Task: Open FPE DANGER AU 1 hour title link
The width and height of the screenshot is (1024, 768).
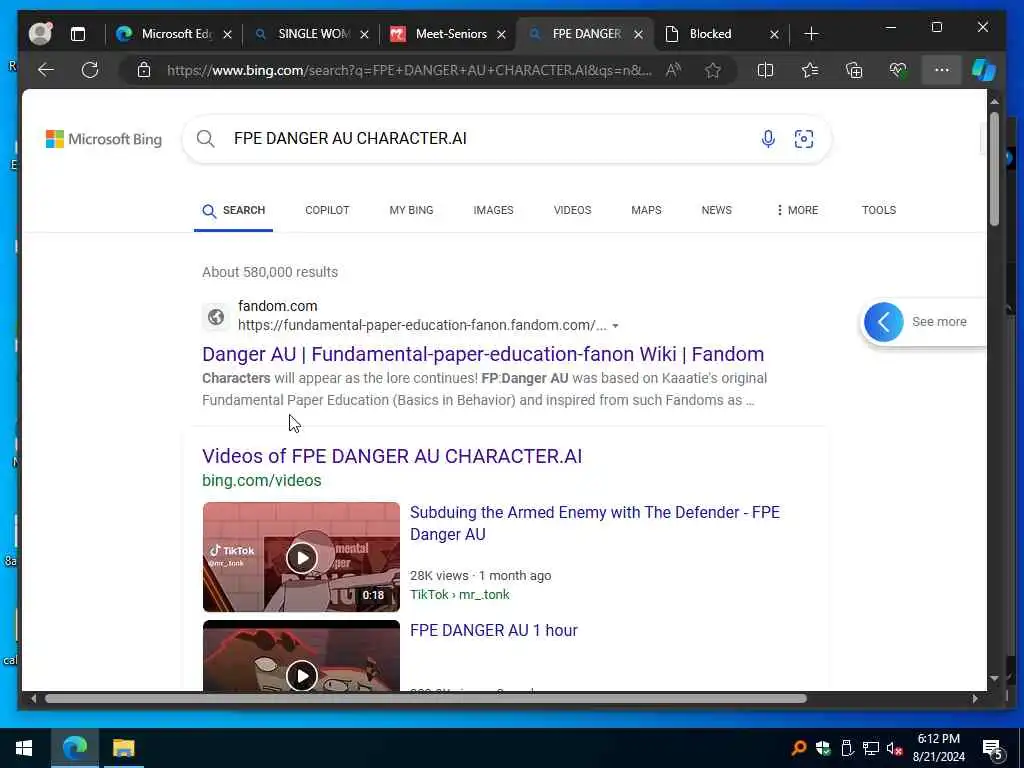Action: pos(494,630)
